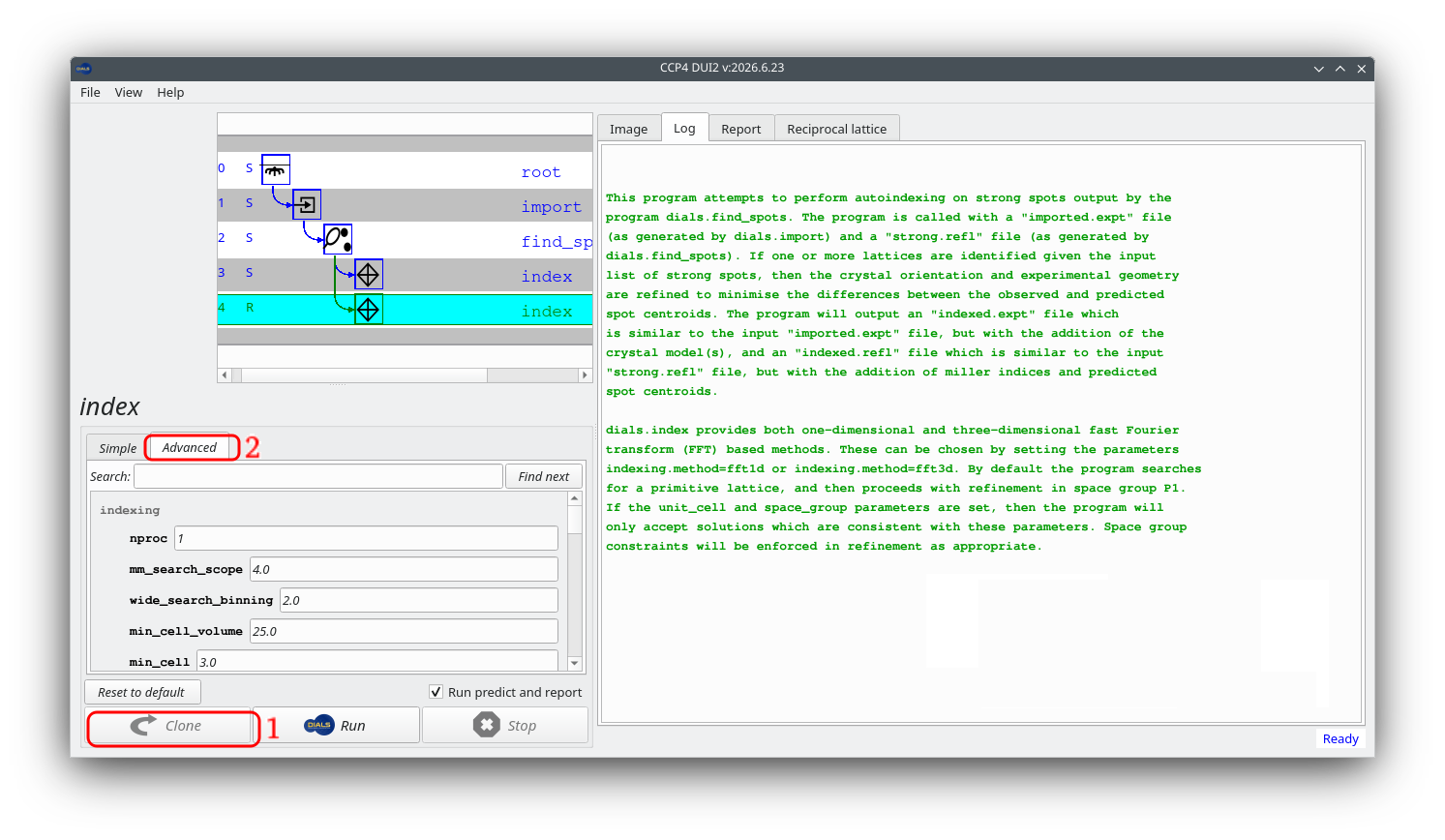
Task: Select the root node icon in the tree
Action: pyautogui.click(x=276, y=169)
